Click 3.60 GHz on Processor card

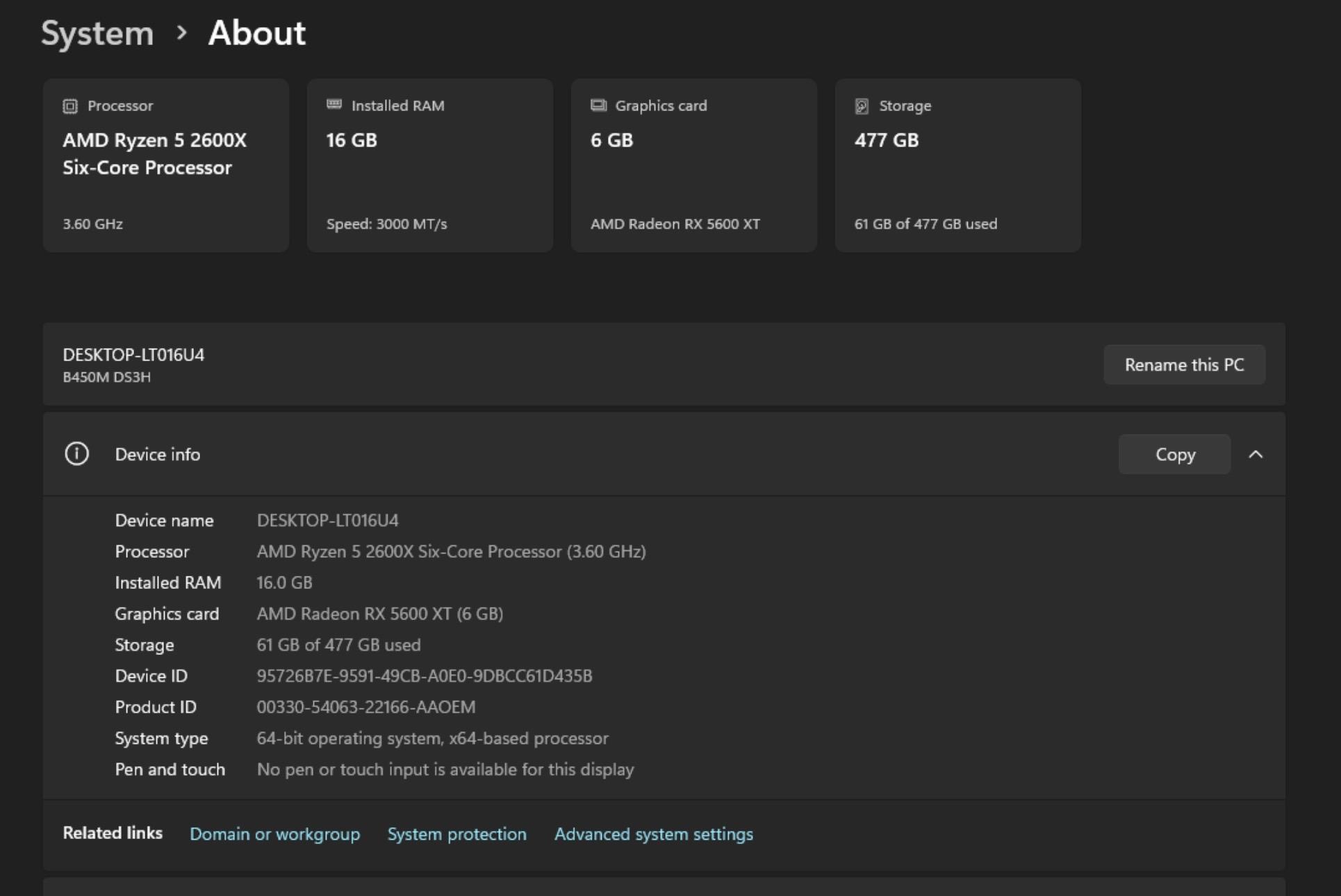coord(92,224)
